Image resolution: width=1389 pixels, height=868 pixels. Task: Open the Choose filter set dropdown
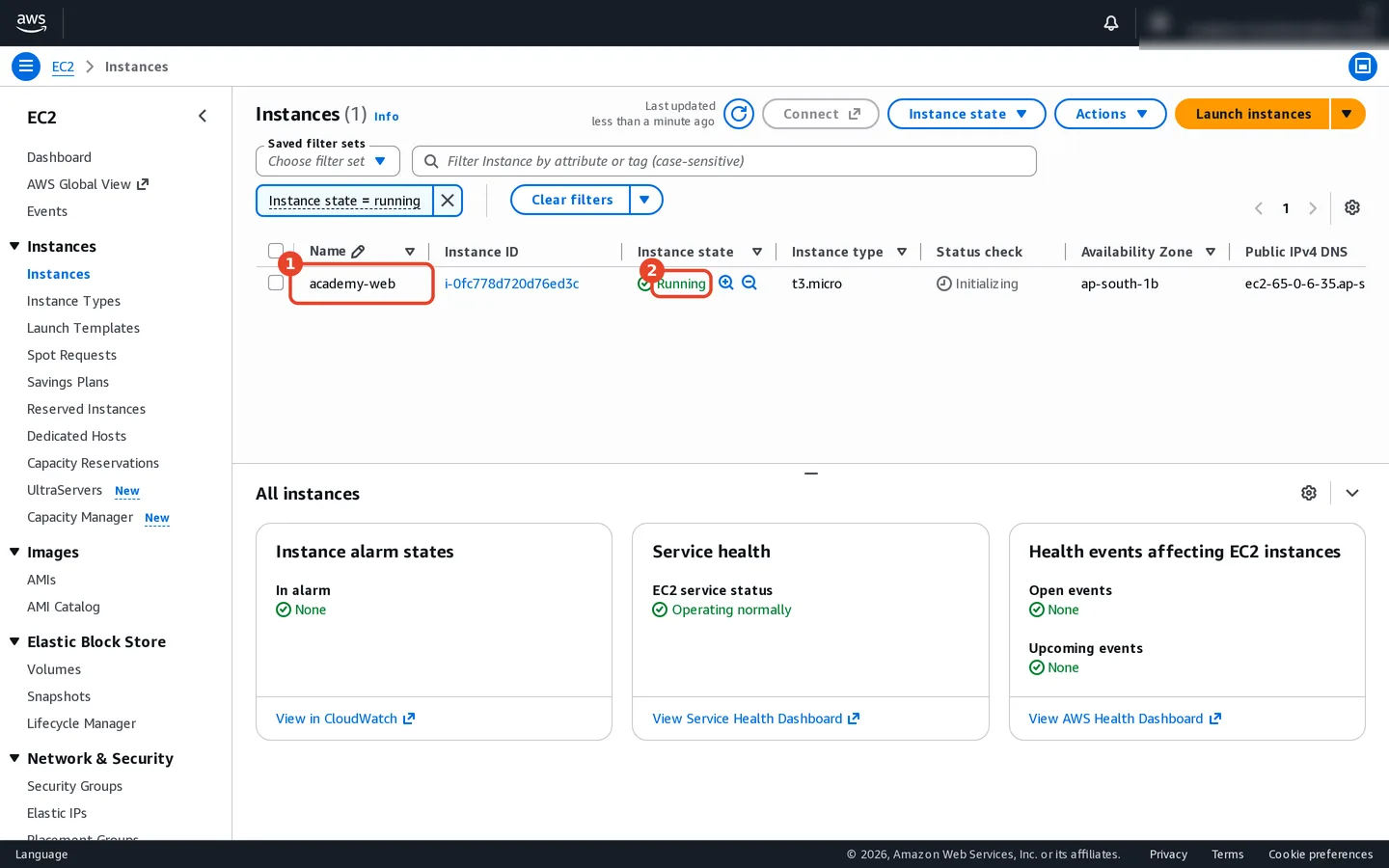(328, 161)
